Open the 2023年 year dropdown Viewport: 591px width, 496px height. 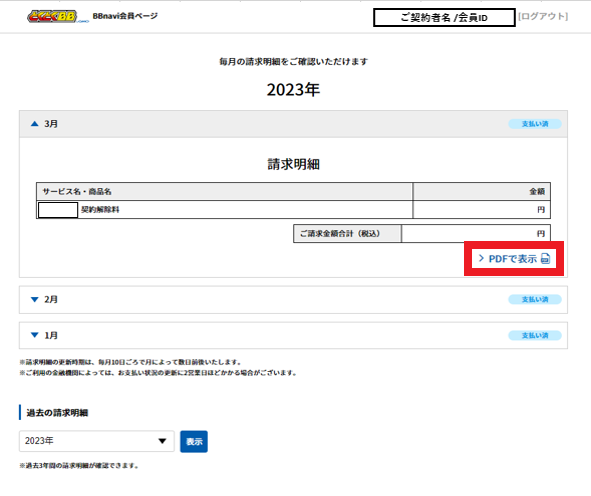click(96, 441)
